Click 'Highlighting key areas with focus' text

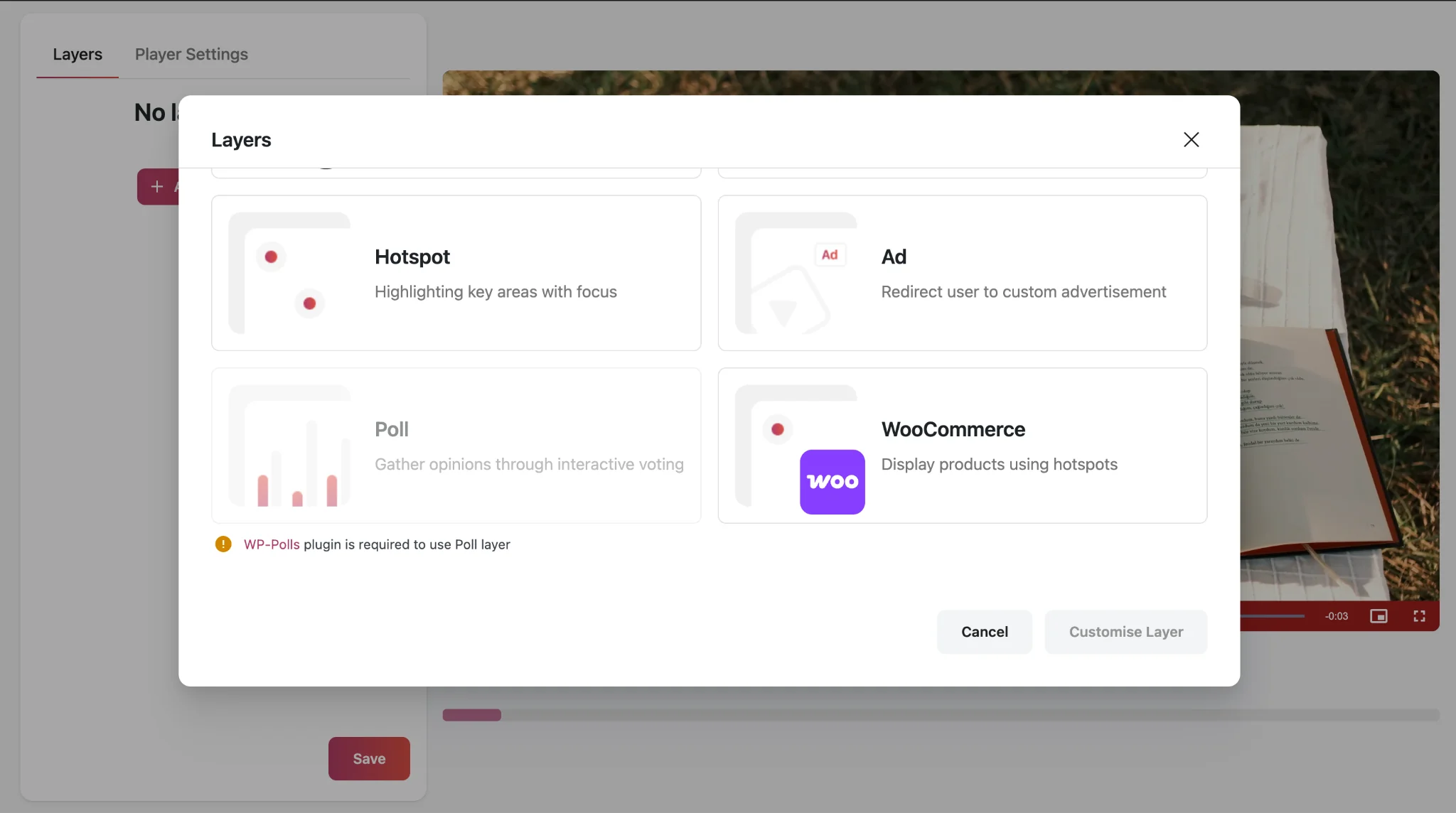(496, 291)
